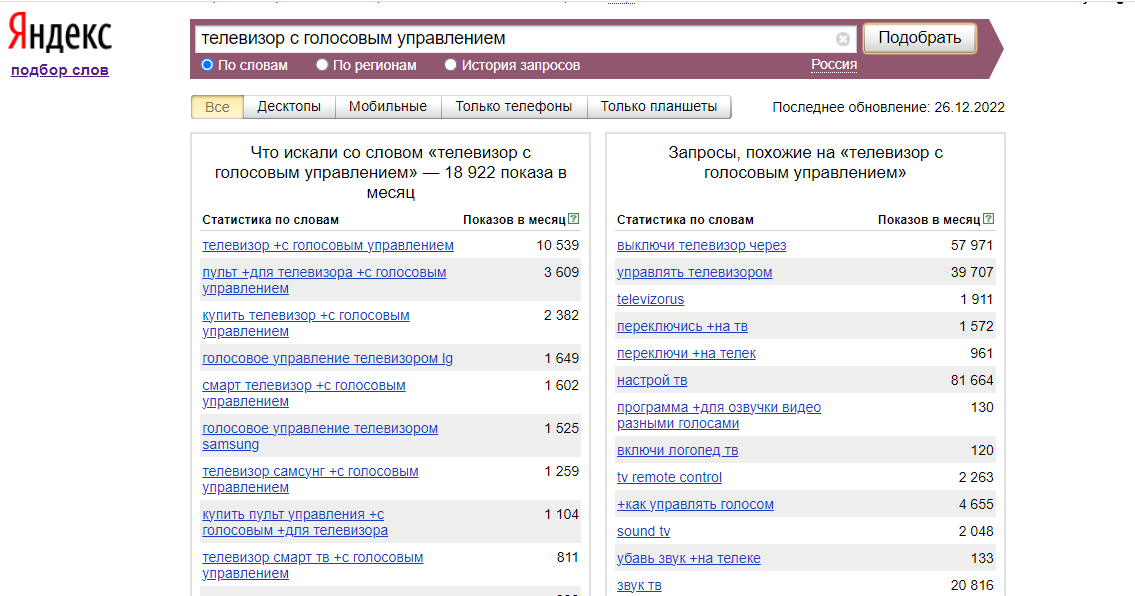The height and width of the screenshot is (596, 1135).
Task: Switch to the 'Только планшеты' tab
Action: pyautogui.click(x=659, y=106)
